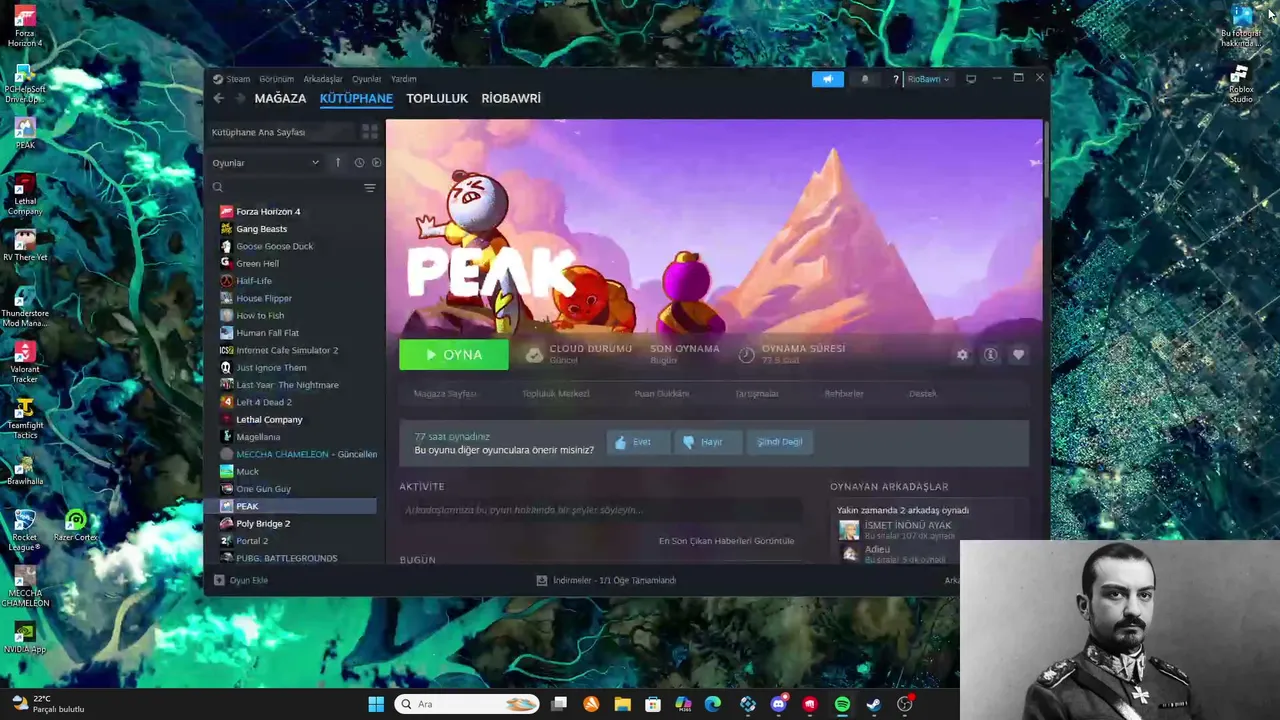This screenshot has width=1280, height=720.
Task: Switch to the TOPLULUK tab
Action: [437, 98]
